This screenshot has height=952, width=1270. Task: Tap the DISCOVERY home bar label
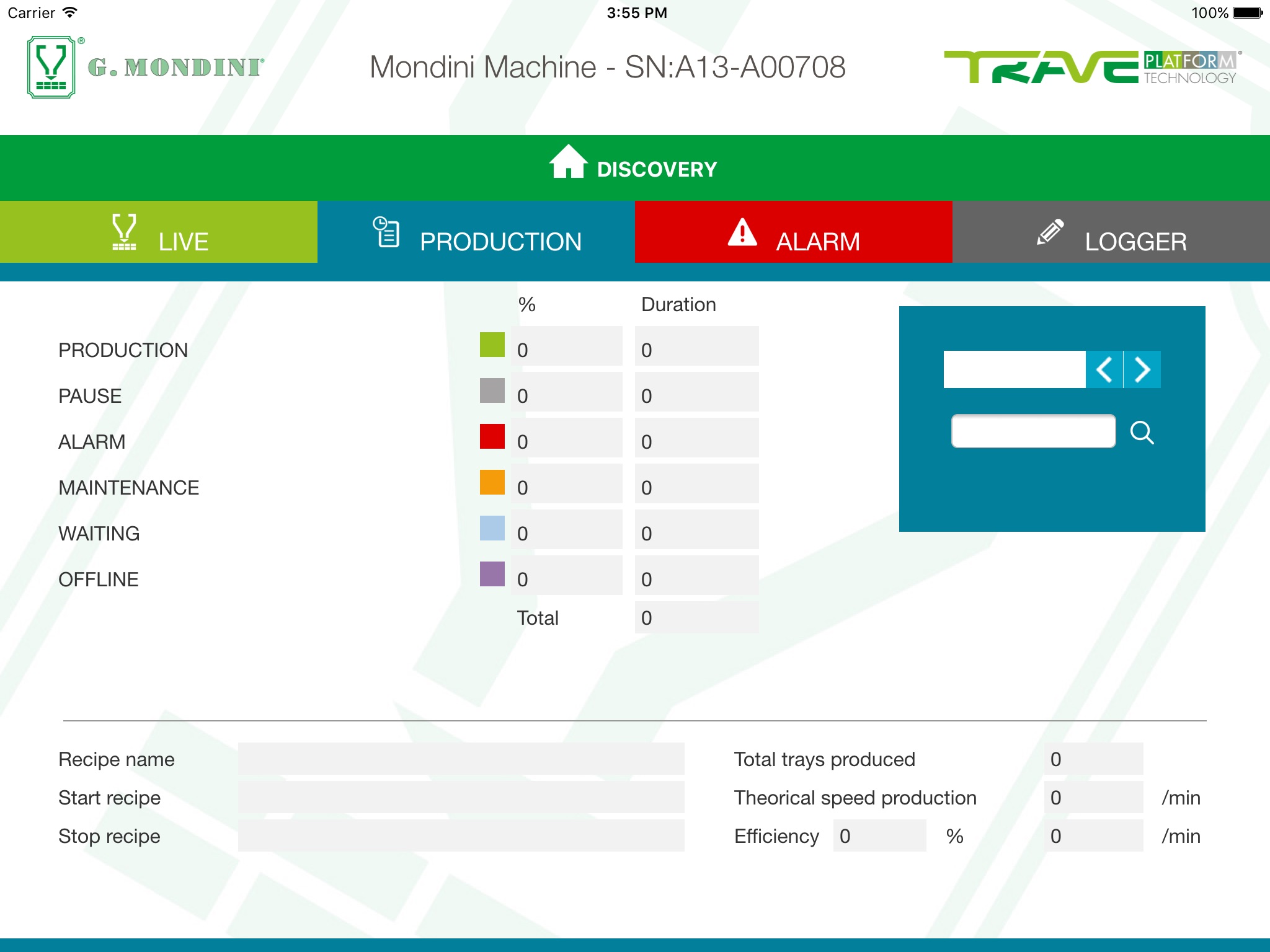click(x=657, y=169)
